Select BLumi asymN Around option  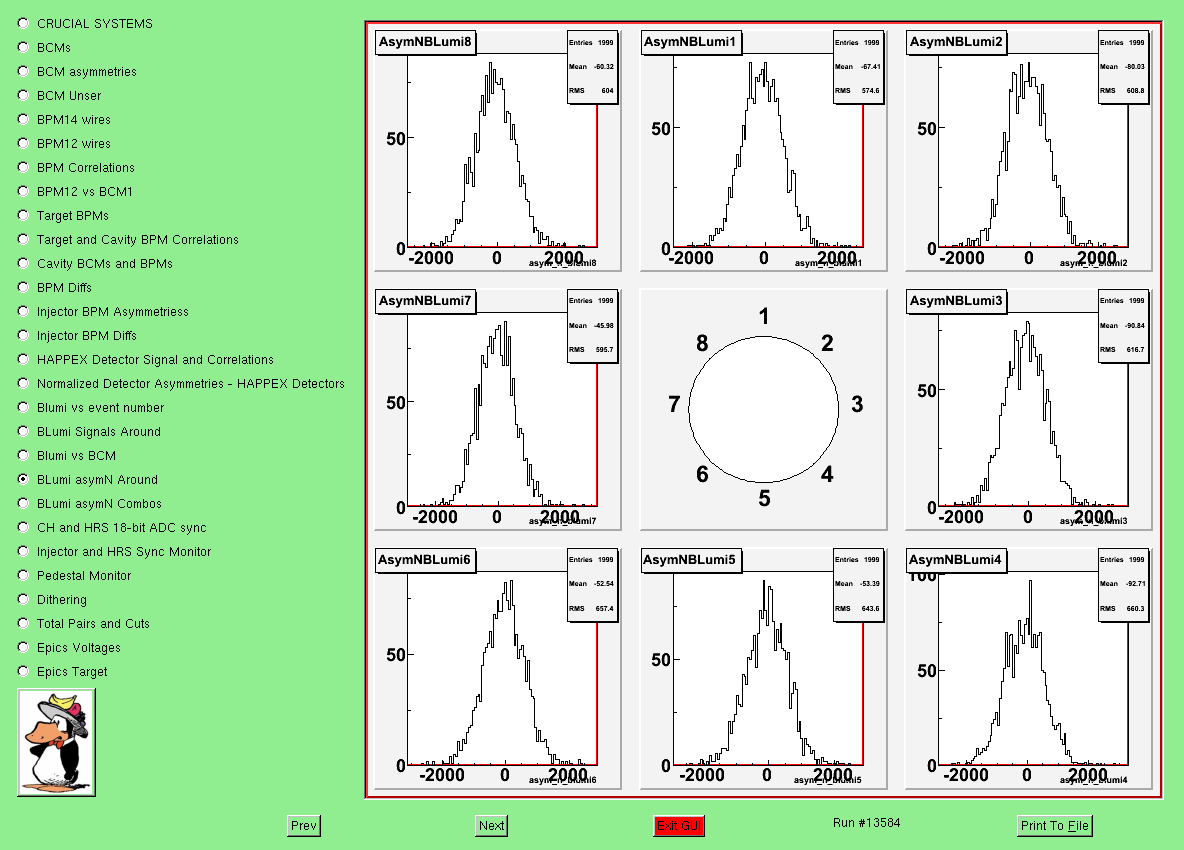click(23, 479)
